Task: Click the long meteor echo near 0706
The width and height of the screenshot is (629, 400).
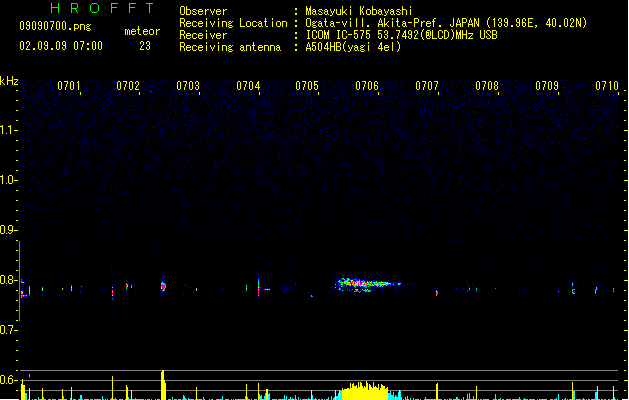Action: click(367, 284)
